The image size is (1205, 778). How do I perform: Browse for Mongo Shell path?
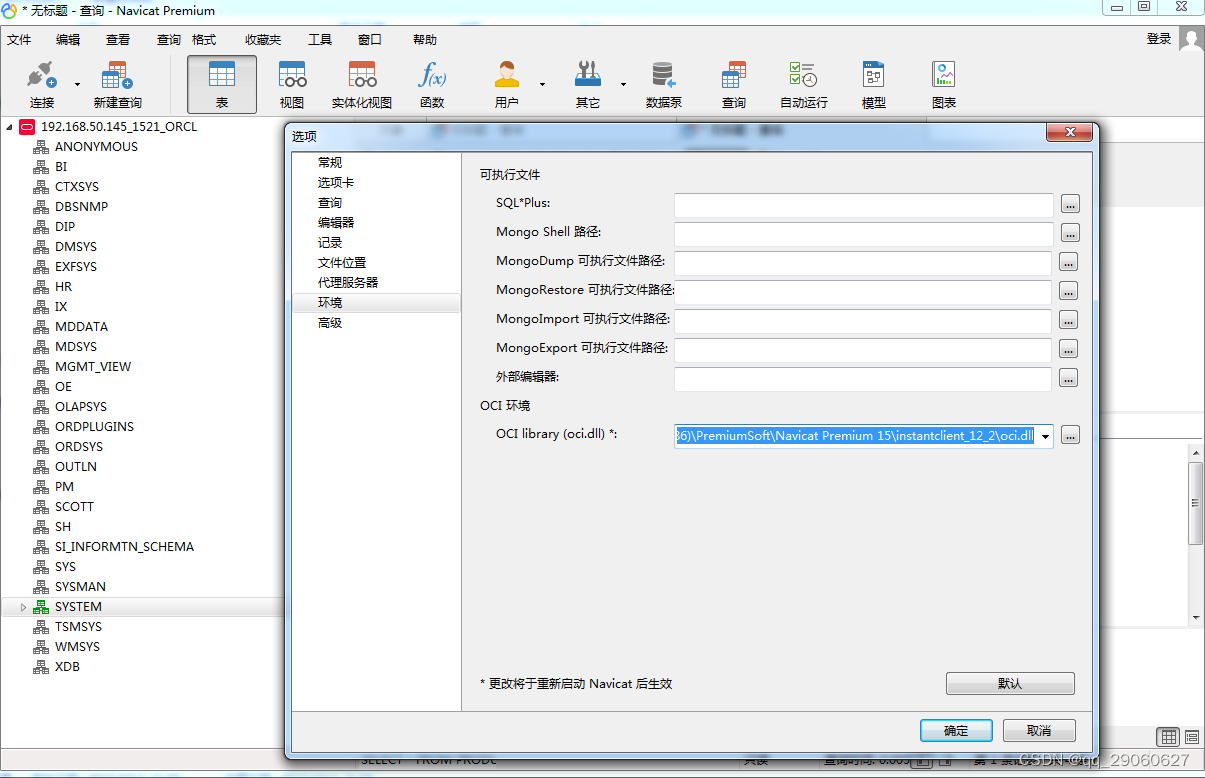point(1070,233)
